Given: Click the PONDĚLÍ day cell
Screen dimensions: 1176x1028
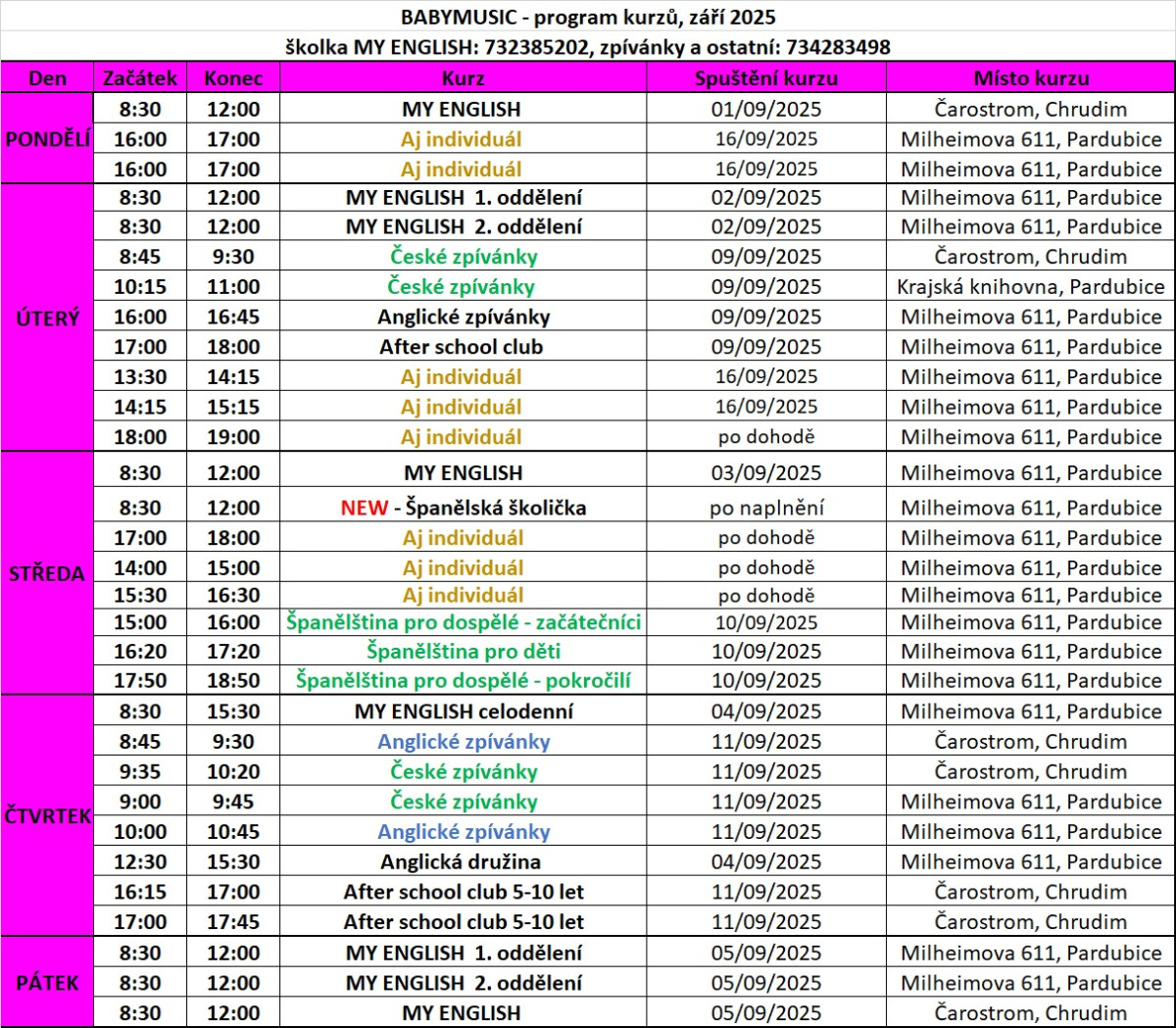Looking at the screenshot, I should [47, 139].
